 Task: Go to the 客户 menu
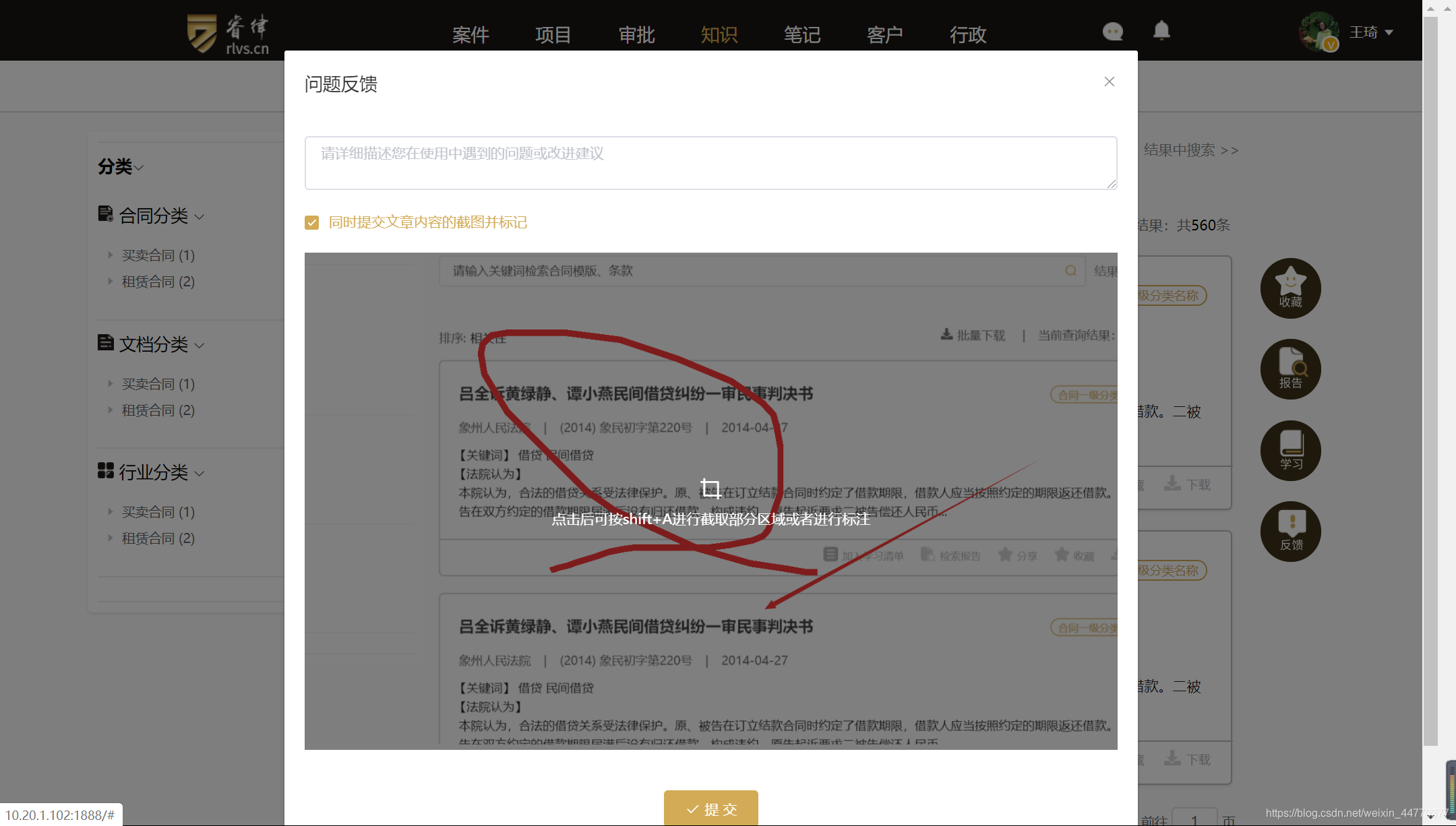(885, 35)
